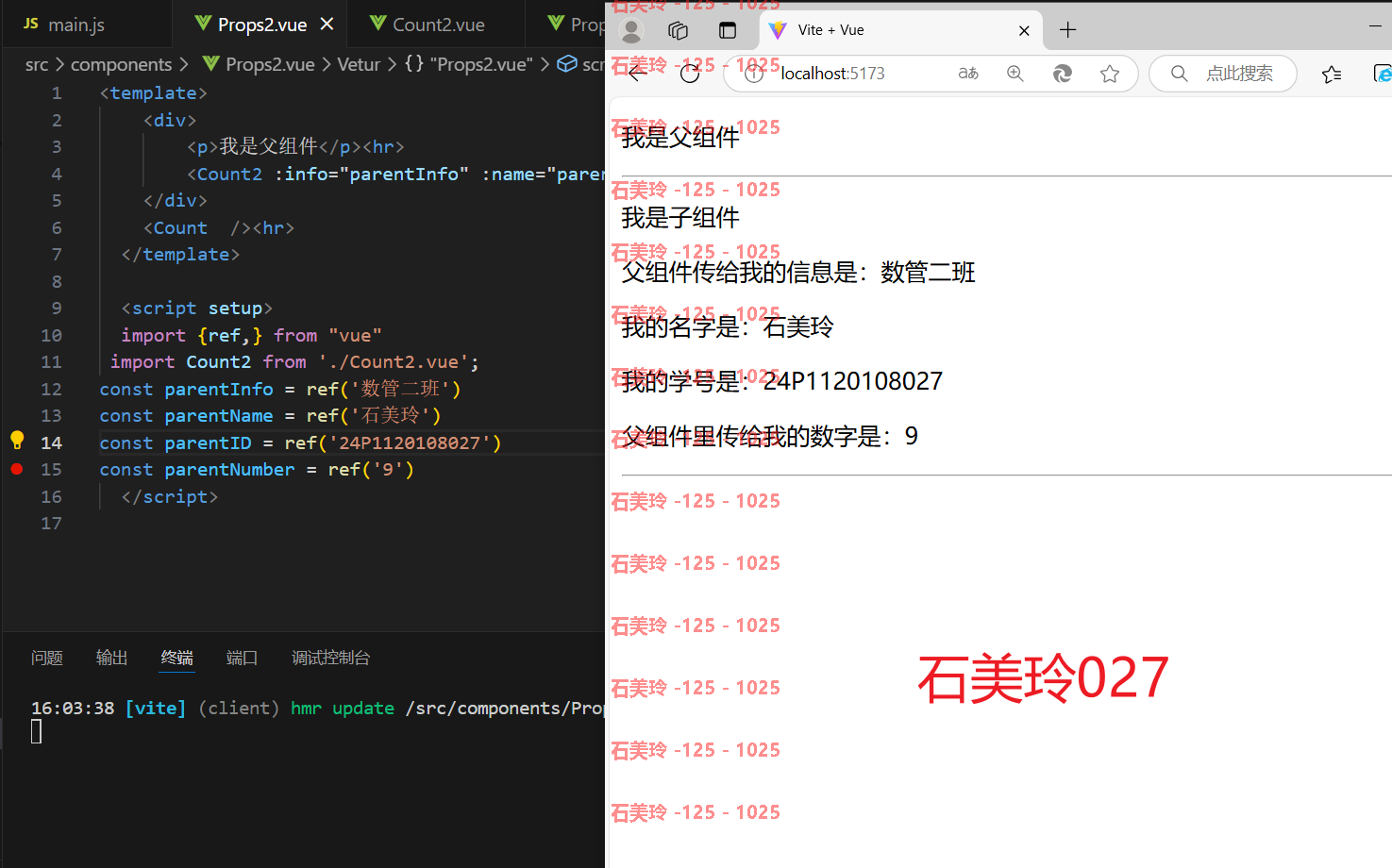The height and width of the screenshot is (868, 1392).
Task: Open the Count2.vue editor tab
Action: pyautogui.click(x=438, y=25)
